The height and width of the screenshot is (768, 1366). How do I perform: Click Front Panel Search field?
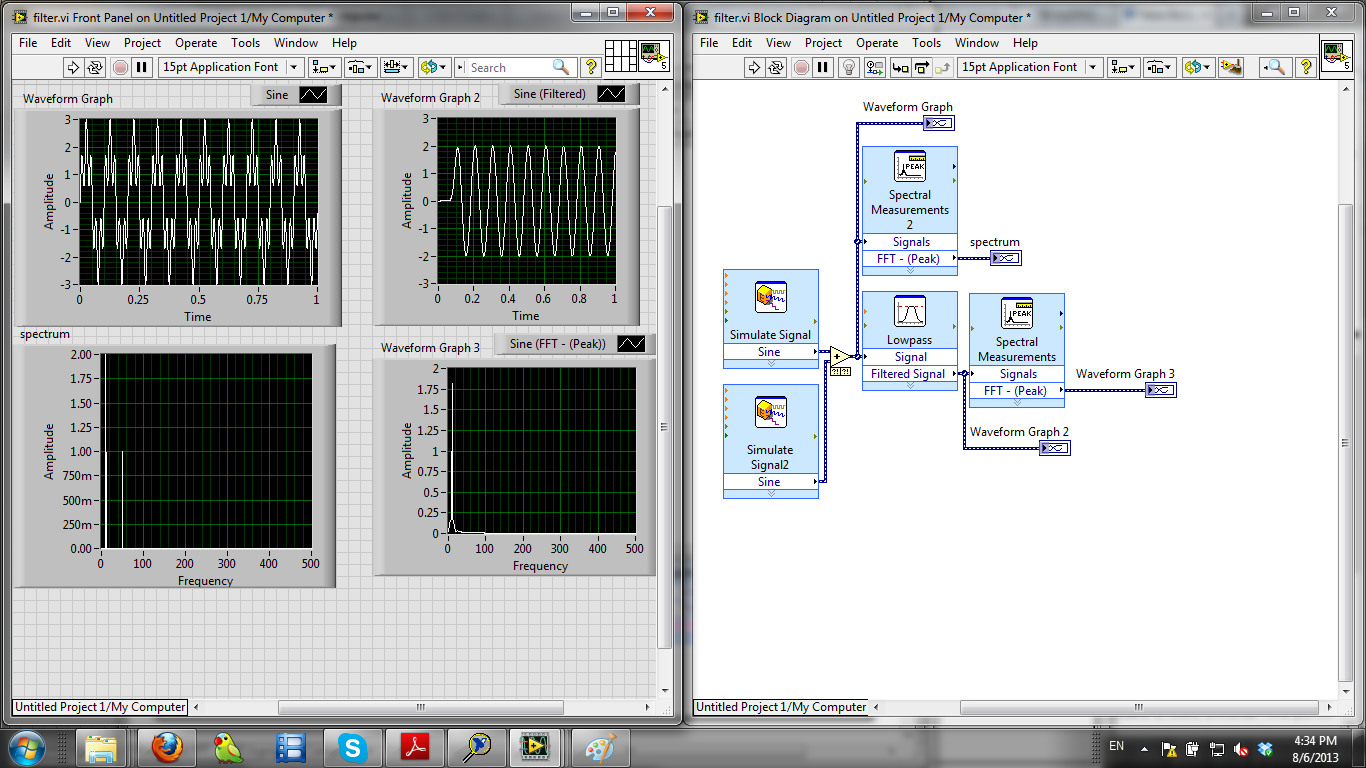(514, 67)
